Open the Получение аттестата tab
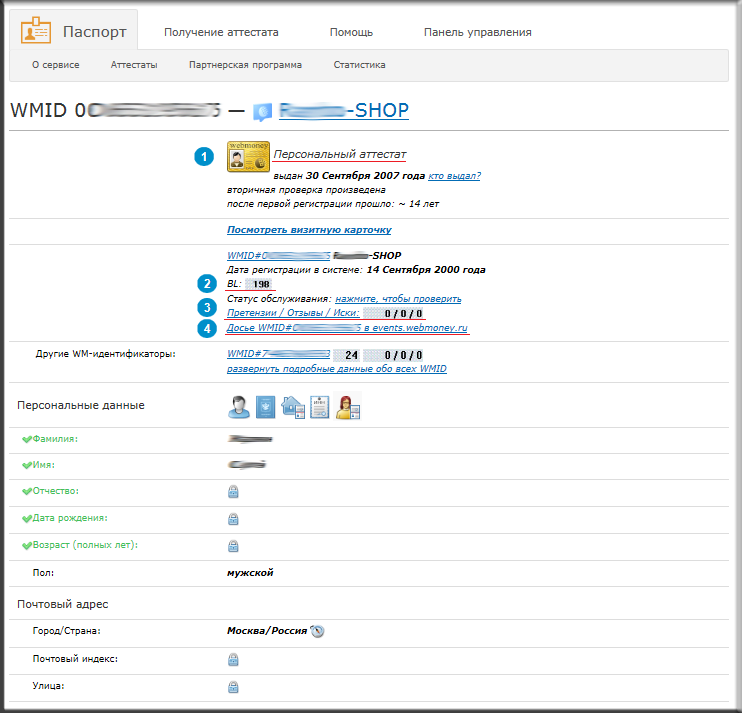742x713 pixels. (x=221, y=32)
